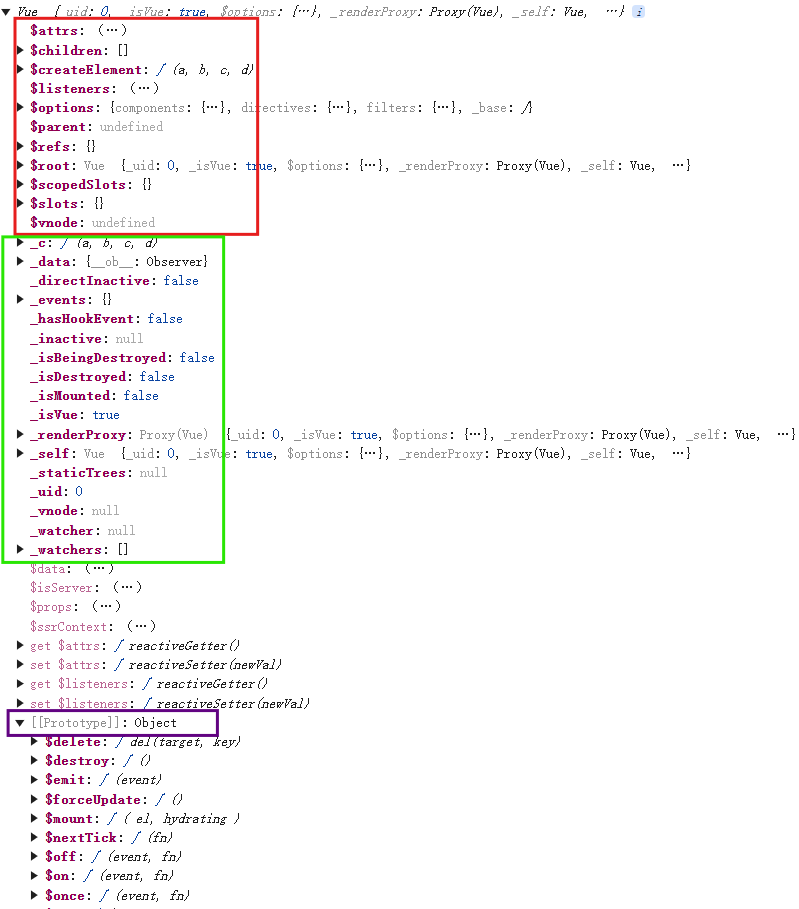Select the _uid: 0 row
The image size is (799, 909).
[56, 492]
